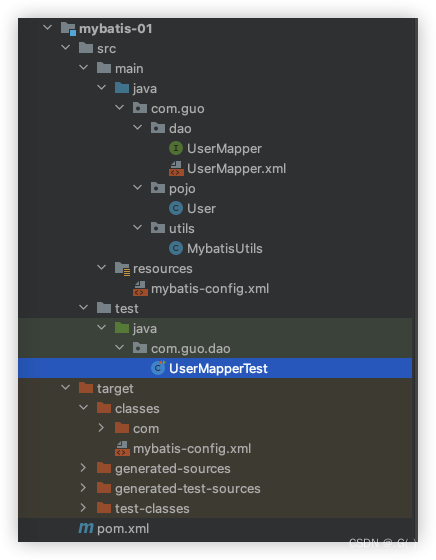
Task: Collapse the mybatis-01 project node
Action: click(x=47, y=27)
